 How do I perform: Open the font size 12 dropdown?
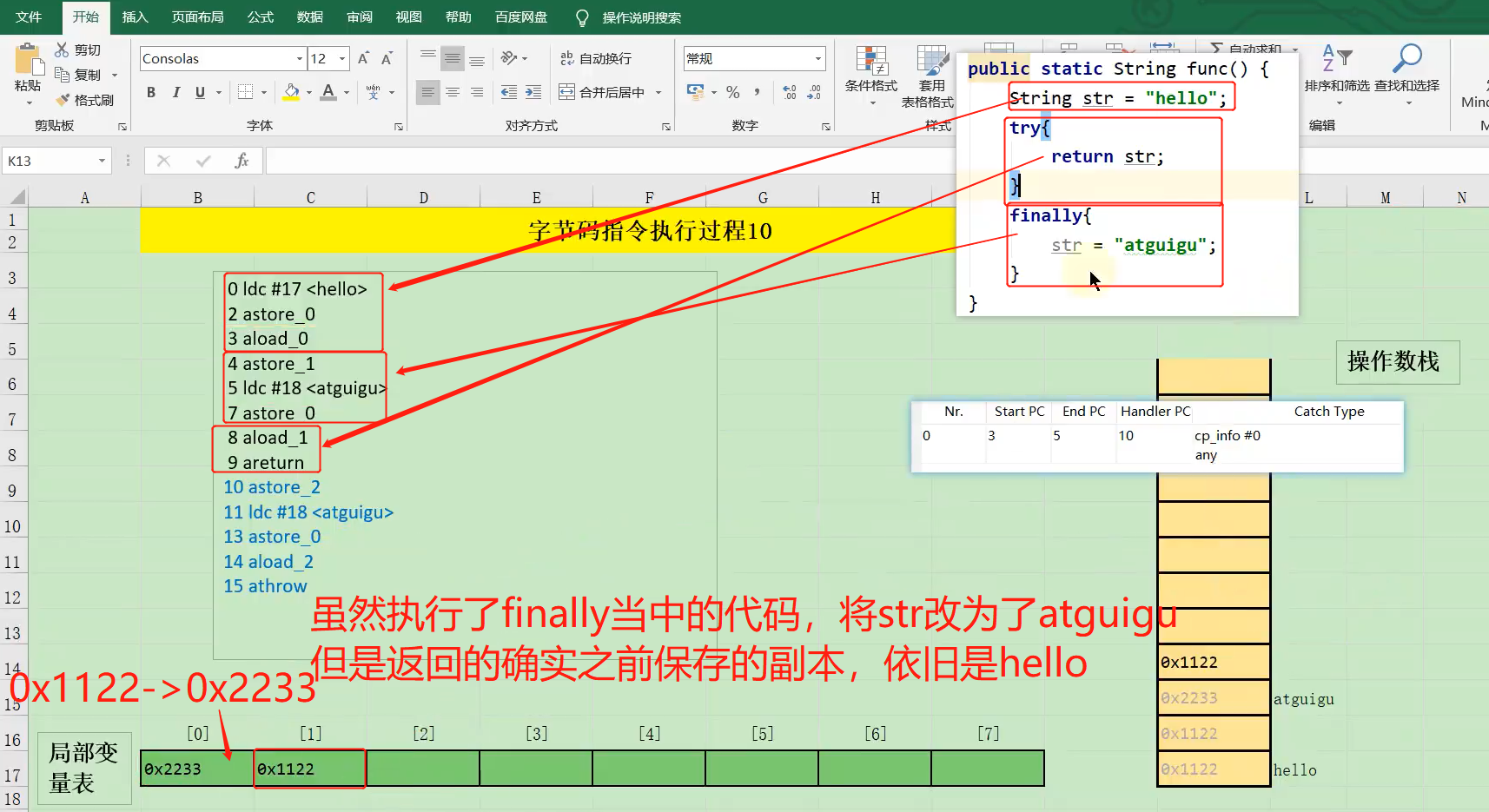point(342,58)
